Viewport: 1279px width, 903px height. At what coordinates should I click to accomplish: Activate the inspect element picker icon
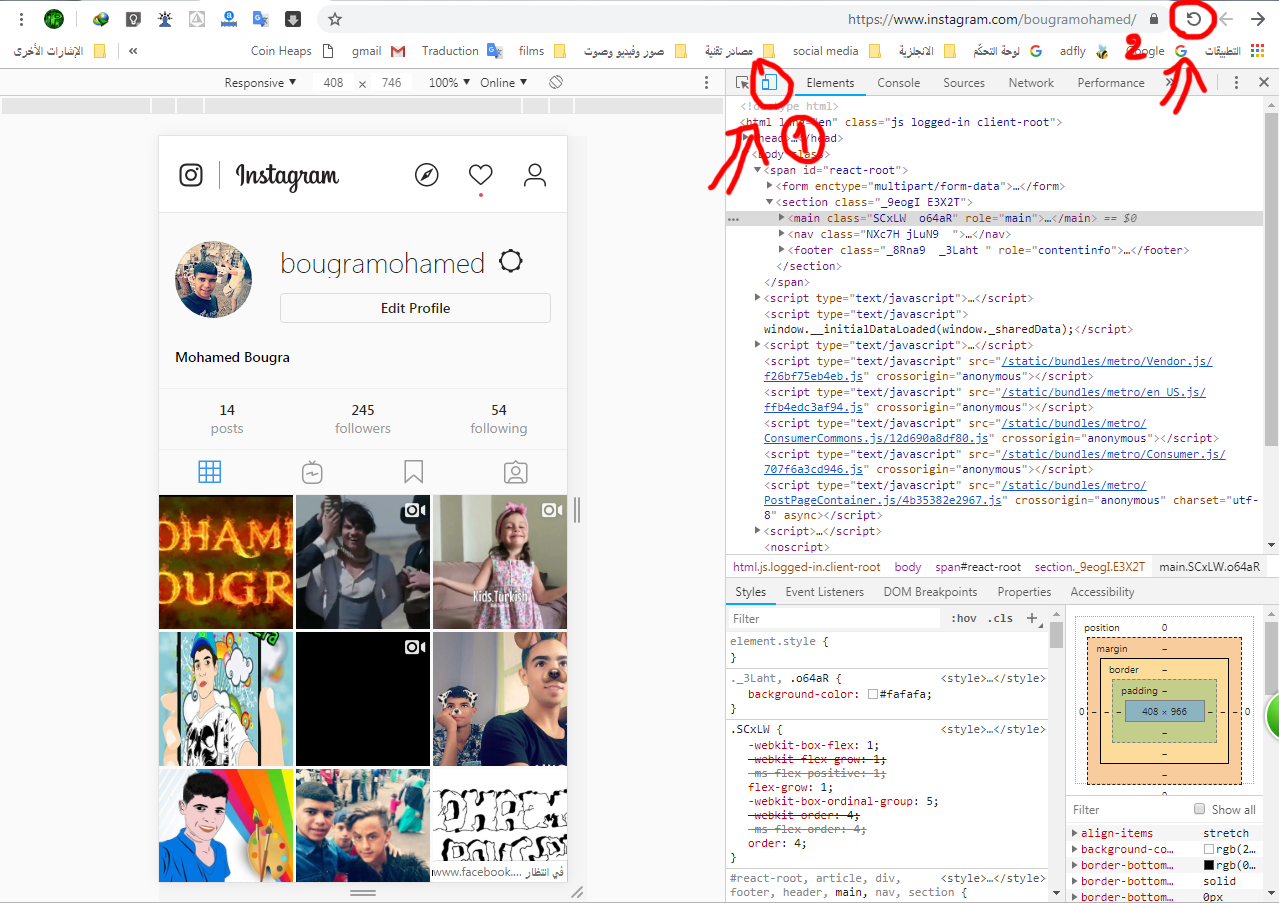click(743, 83)
